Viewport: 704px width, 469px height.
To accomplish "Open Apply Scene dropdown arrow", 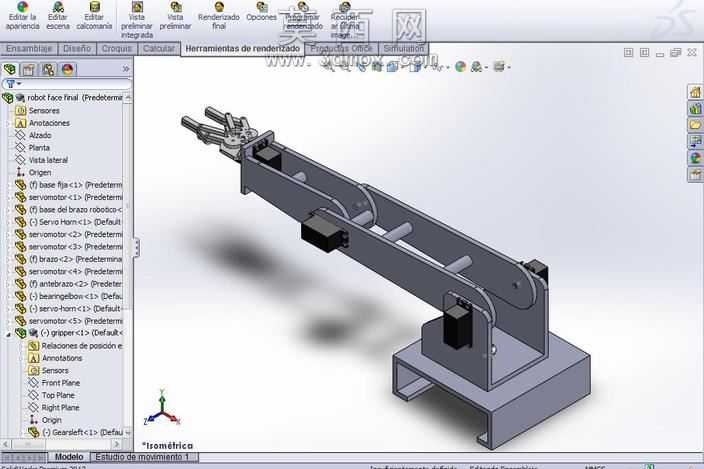I will click(486, 68).
